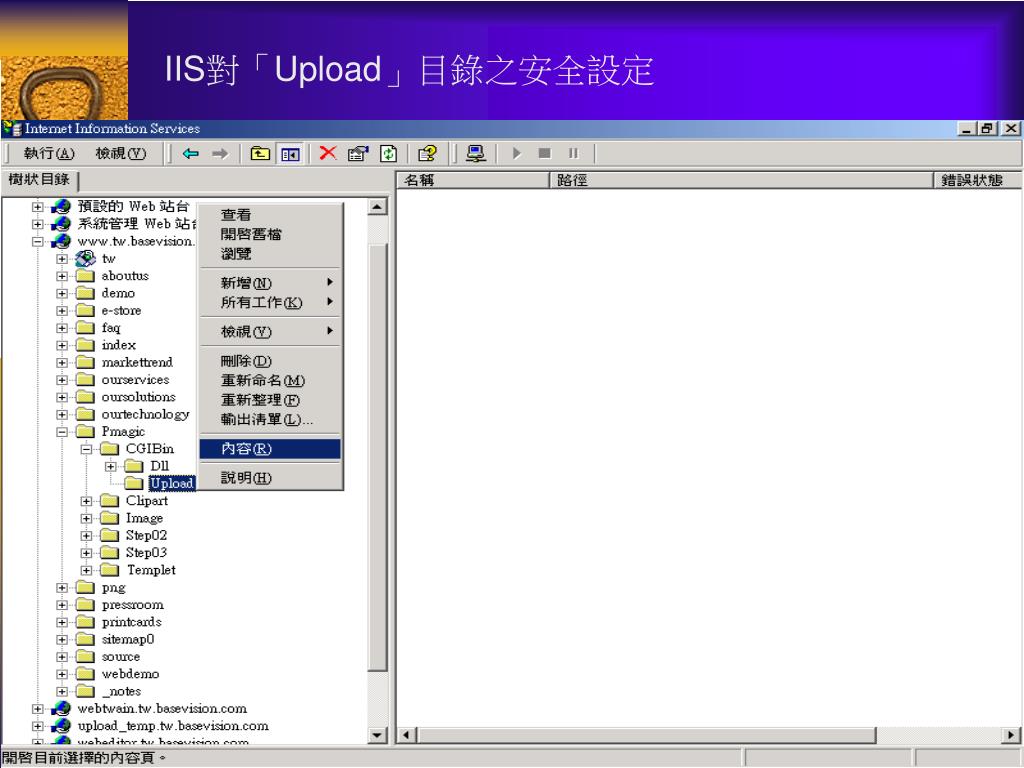The image size is (1024, 768).
Task: Expand the Image folder node
Action: 86,519
